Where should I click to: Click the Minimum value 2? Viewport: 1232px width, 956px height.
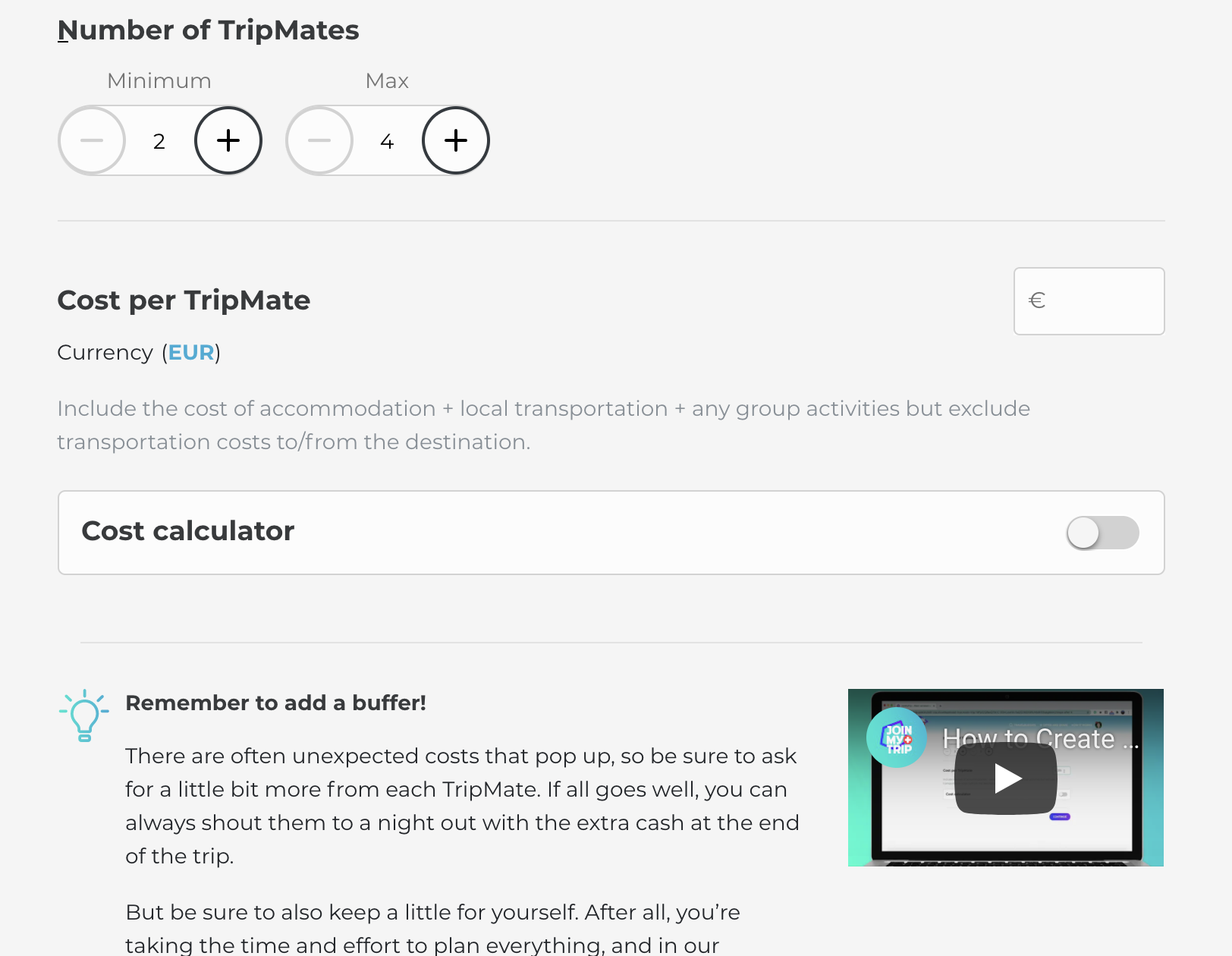coord(159,142)
